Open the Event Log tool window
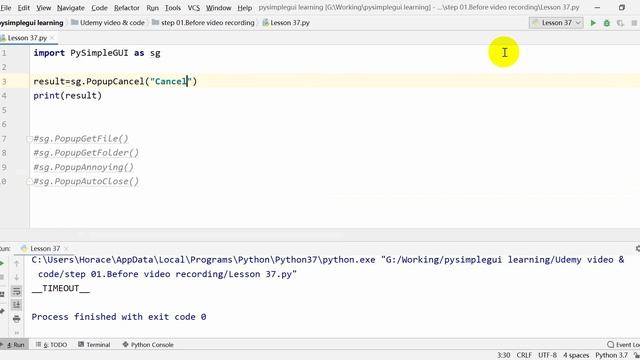 623,345
